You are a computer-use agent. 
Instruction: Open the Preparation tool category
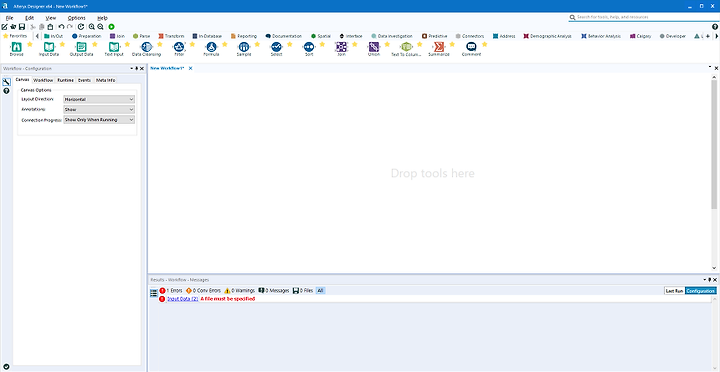[86, 36]
